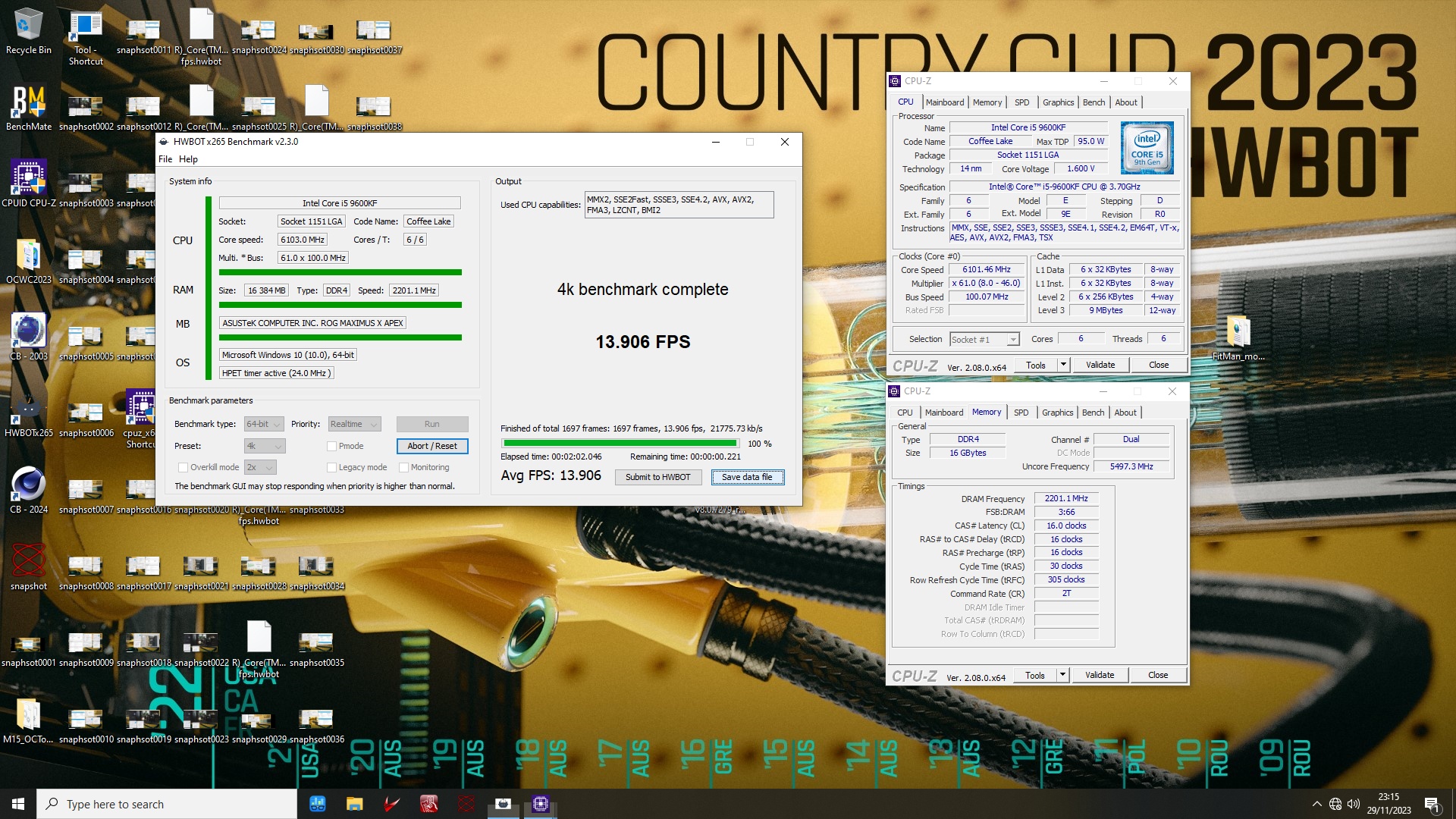Screen dimensions: 1456x819
Task: Enable the Legacy mode checkbox
Action: click(331, 467)
